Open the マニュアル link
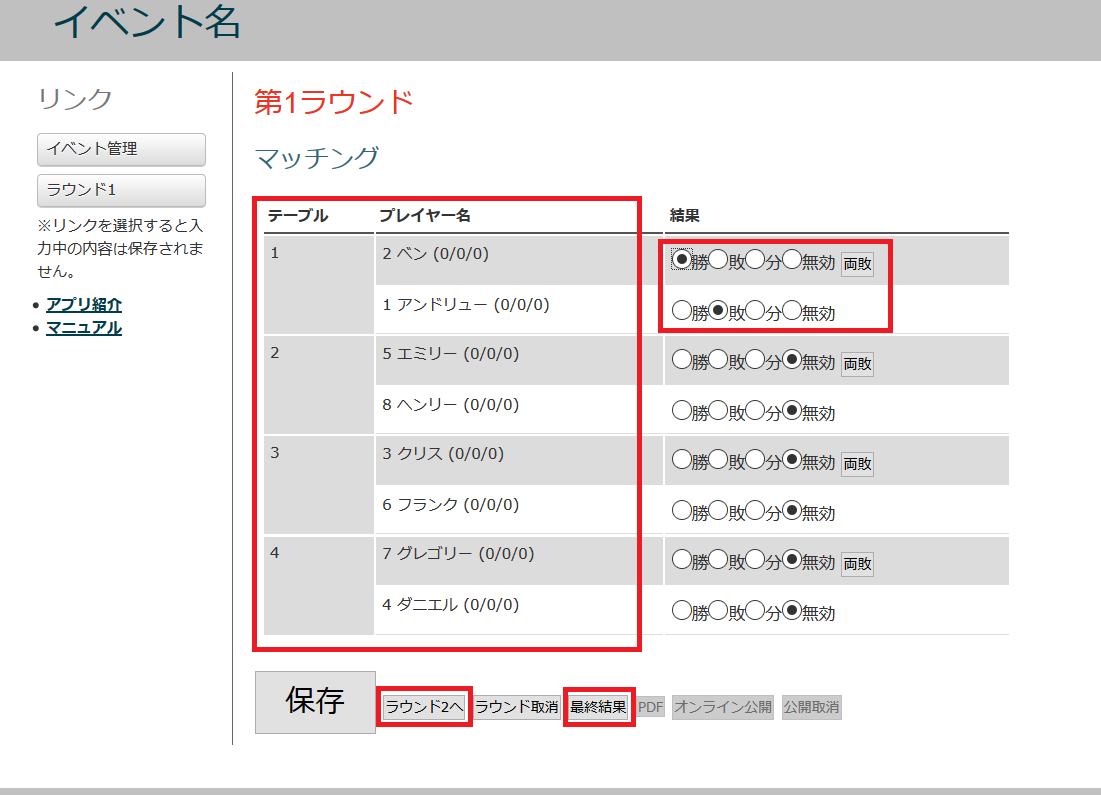This screenshot has width=1101, height=795. 84,327
